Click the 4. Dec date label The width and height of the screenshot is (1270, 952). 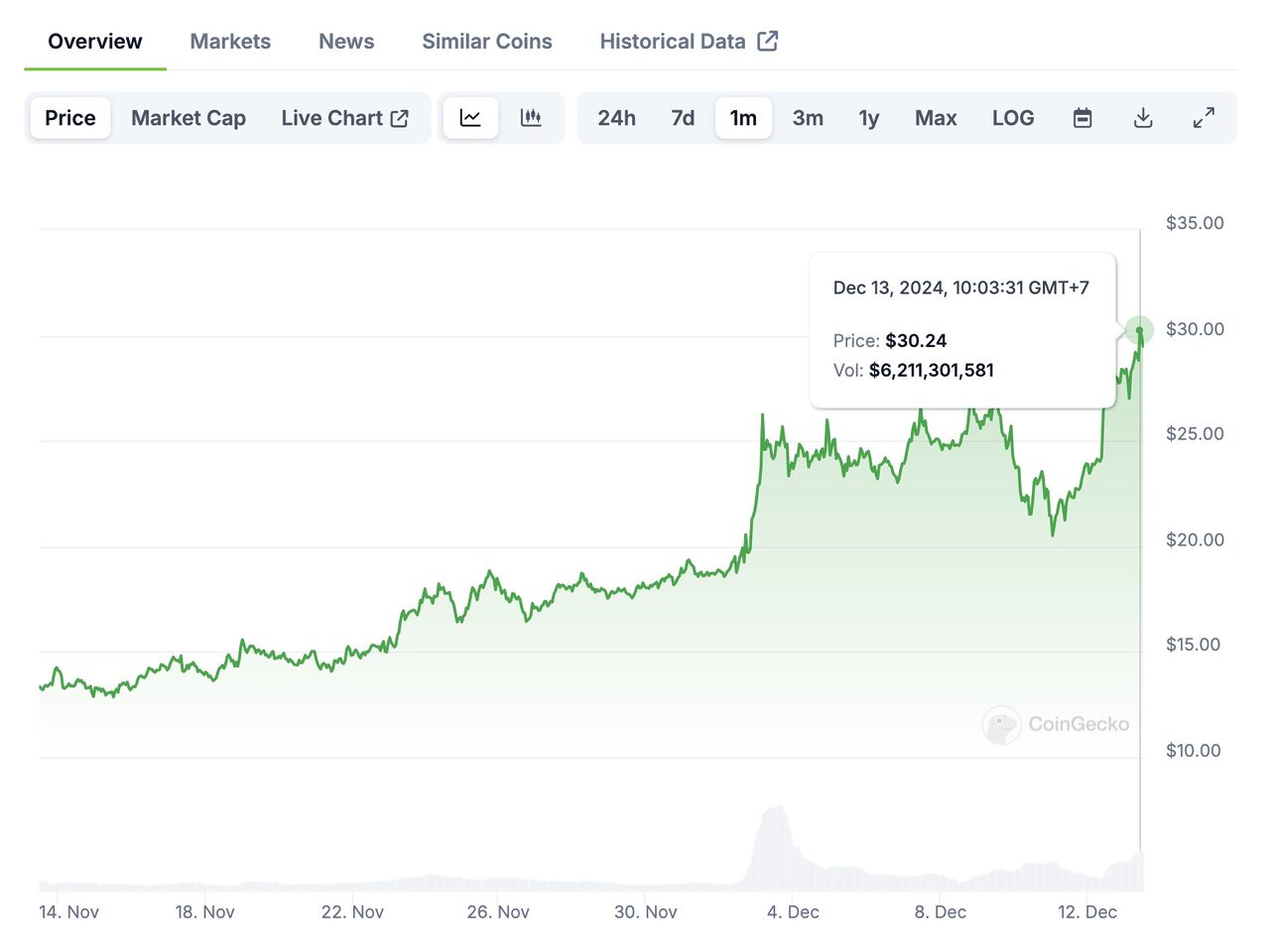(793, 912)
